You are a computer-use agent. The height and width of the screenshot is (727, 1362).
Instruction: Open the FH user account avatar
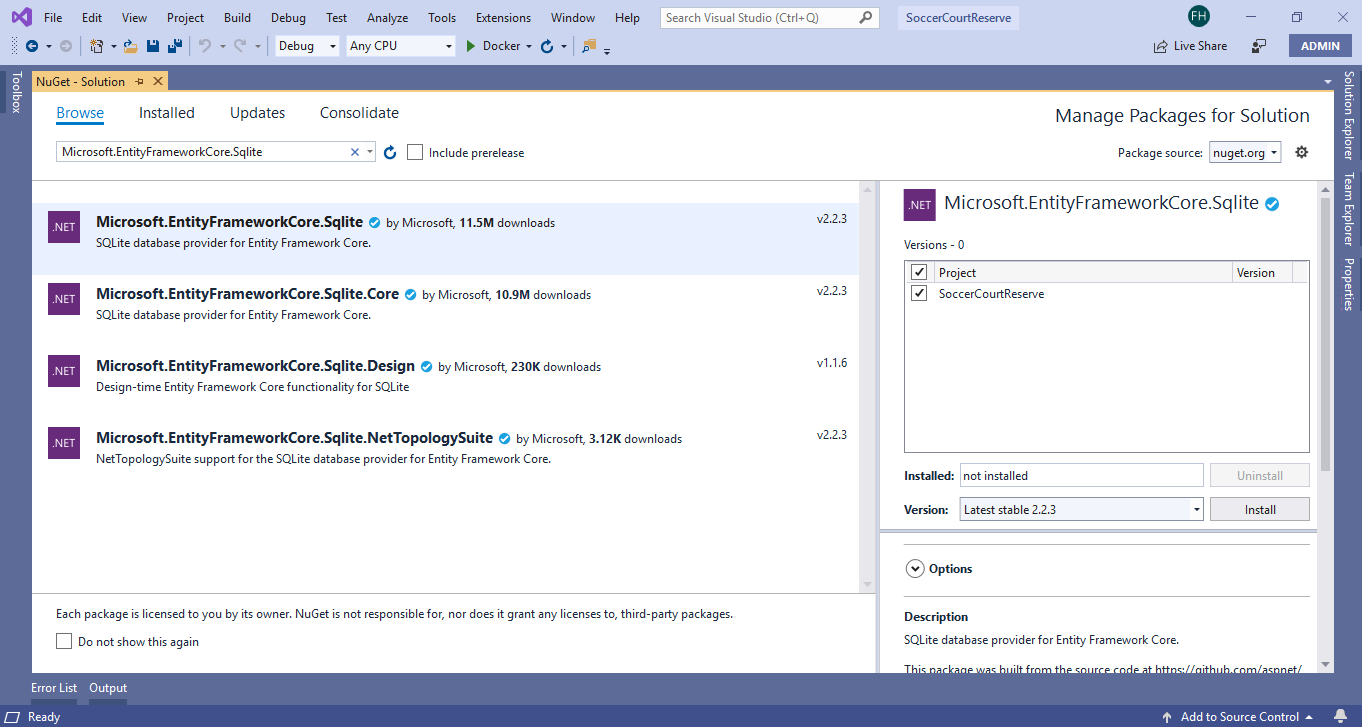pyautogui.click(x=1199, y=17)
